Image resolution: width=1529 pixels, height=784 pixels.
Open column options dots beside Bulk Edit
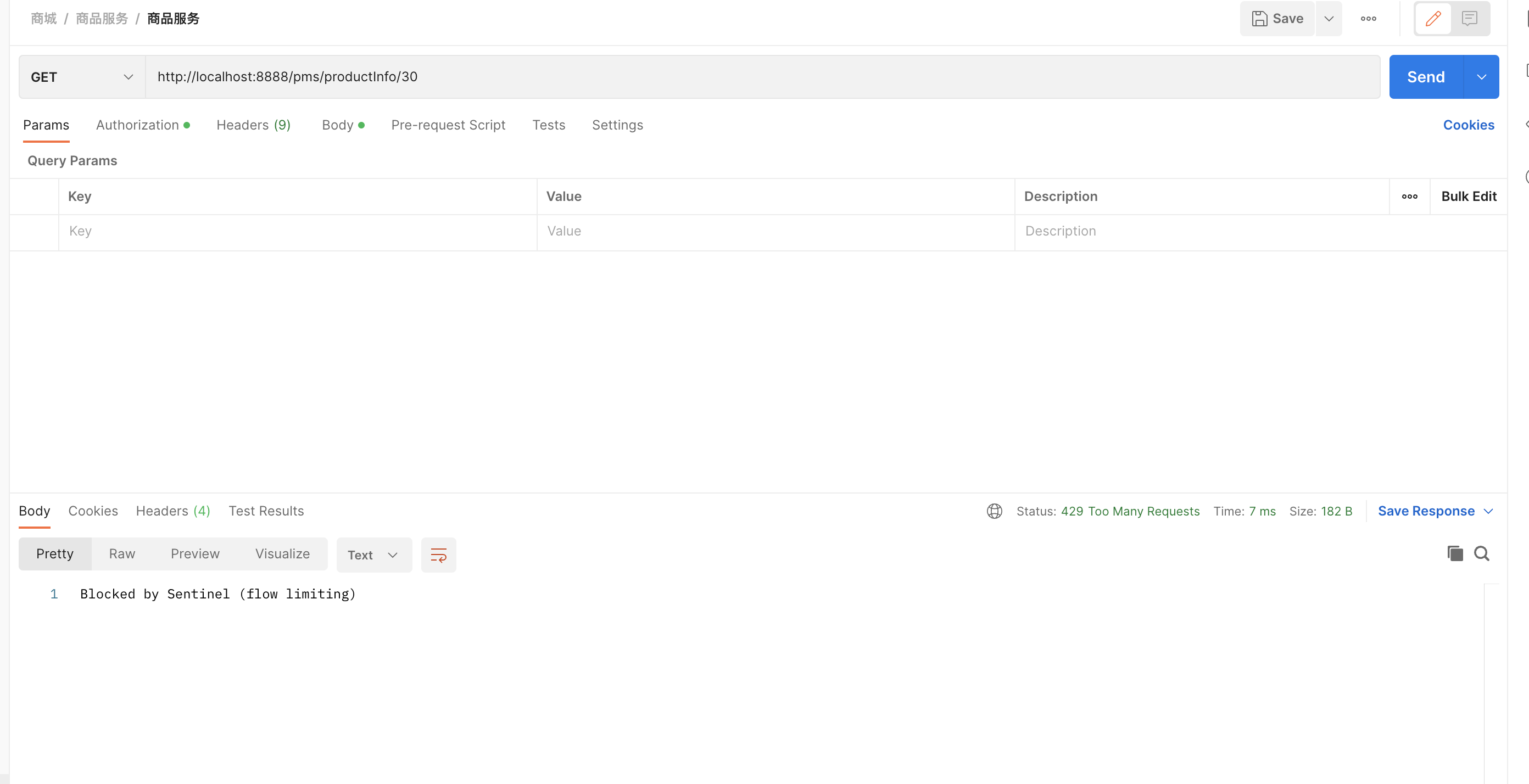[x=1409, y=197]
